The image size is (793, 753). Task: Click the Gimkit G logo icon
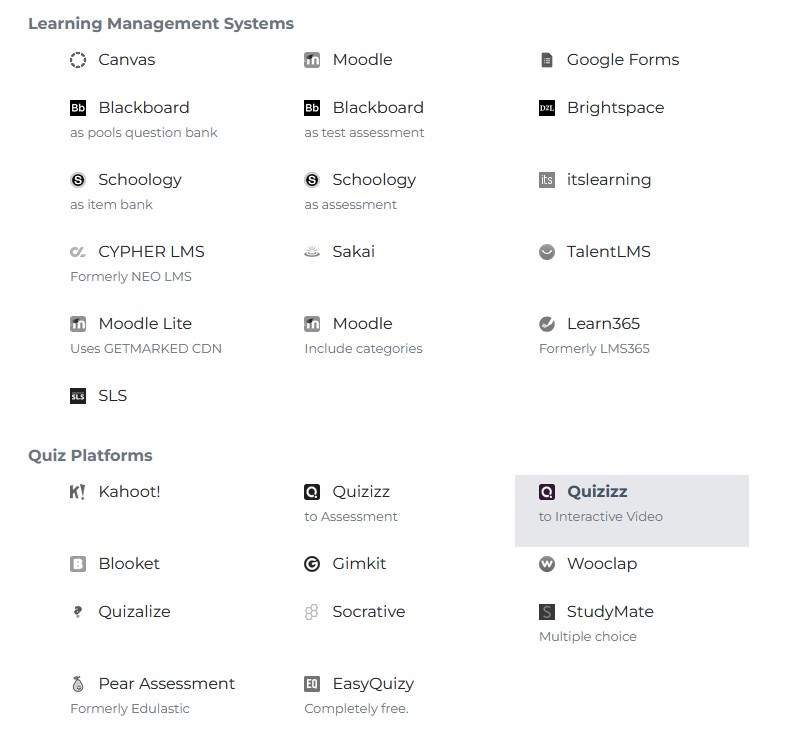click(312, 564)
